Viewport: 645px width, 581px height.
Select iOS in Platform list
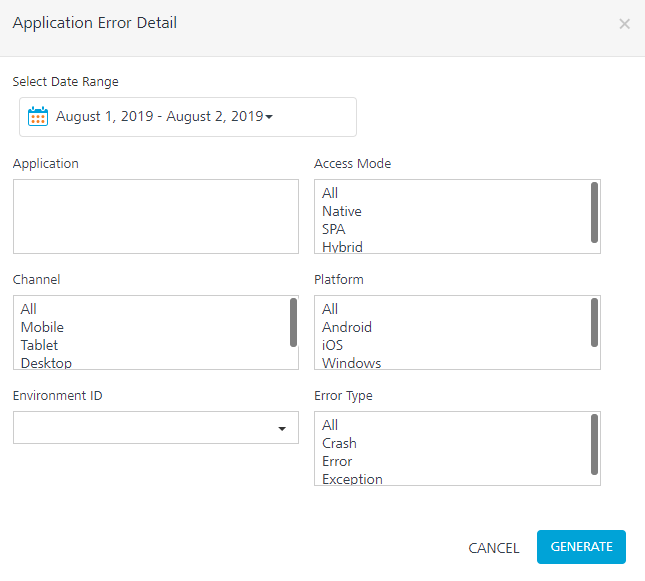[x=332, y=345]
